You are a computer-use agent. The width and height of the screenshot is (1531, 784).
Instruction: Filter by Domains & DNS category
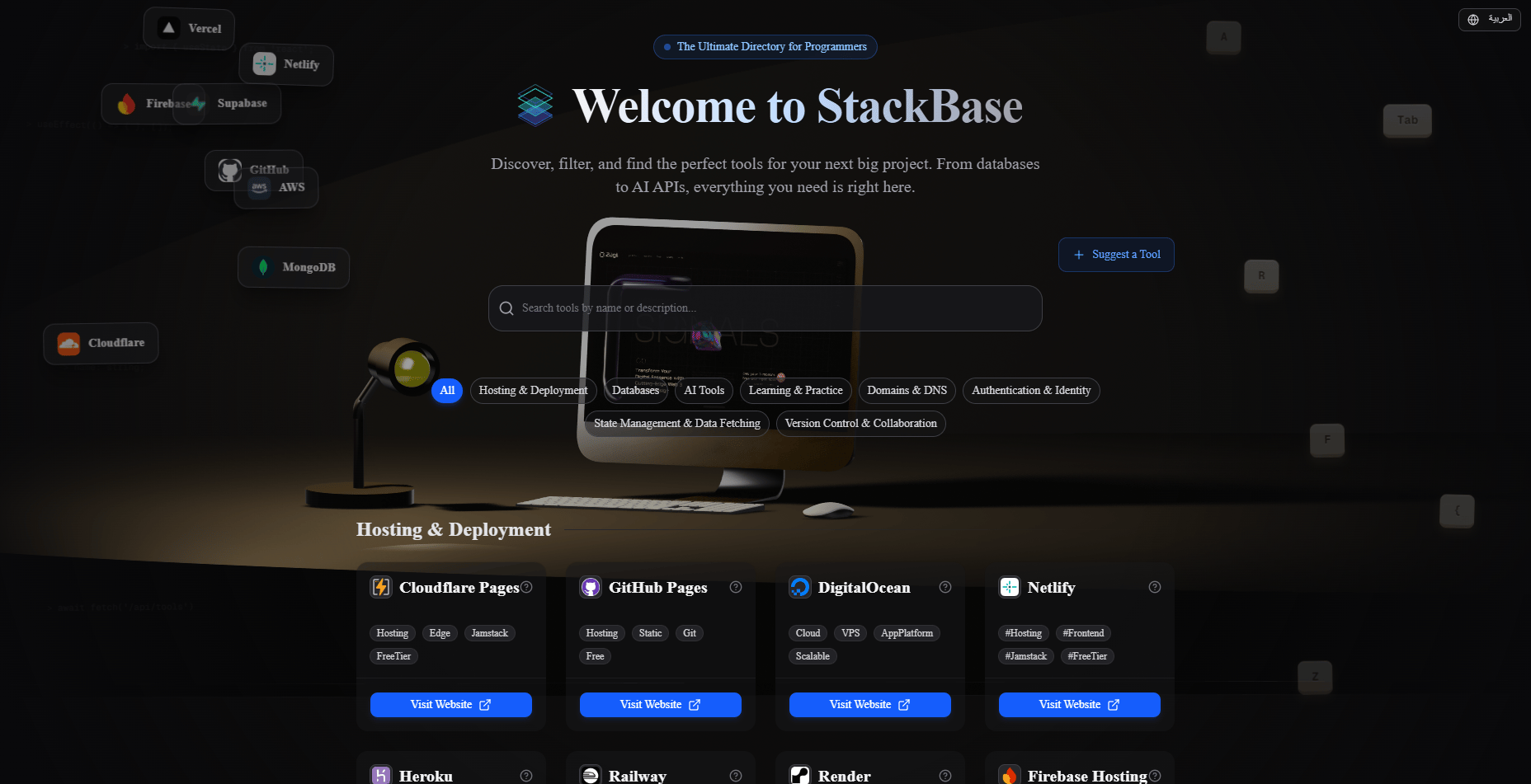(x=907, y=391)
